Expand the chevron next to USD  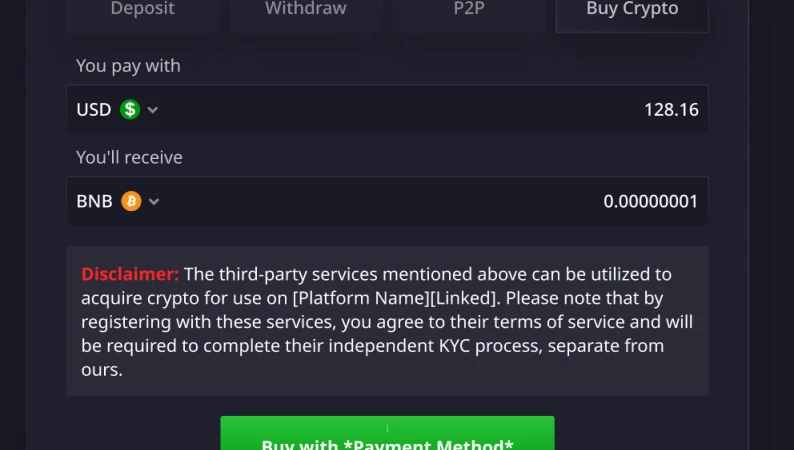click(x=152, y=110)
